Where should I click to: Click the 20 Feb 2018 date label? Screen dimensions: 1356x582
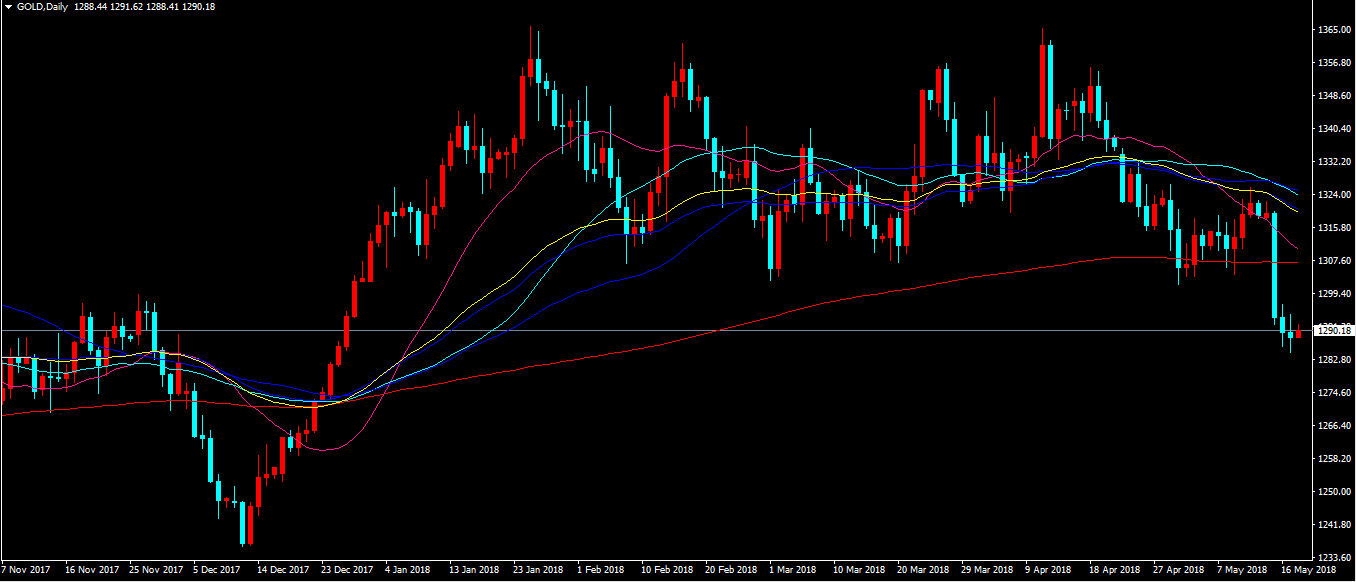731,570
